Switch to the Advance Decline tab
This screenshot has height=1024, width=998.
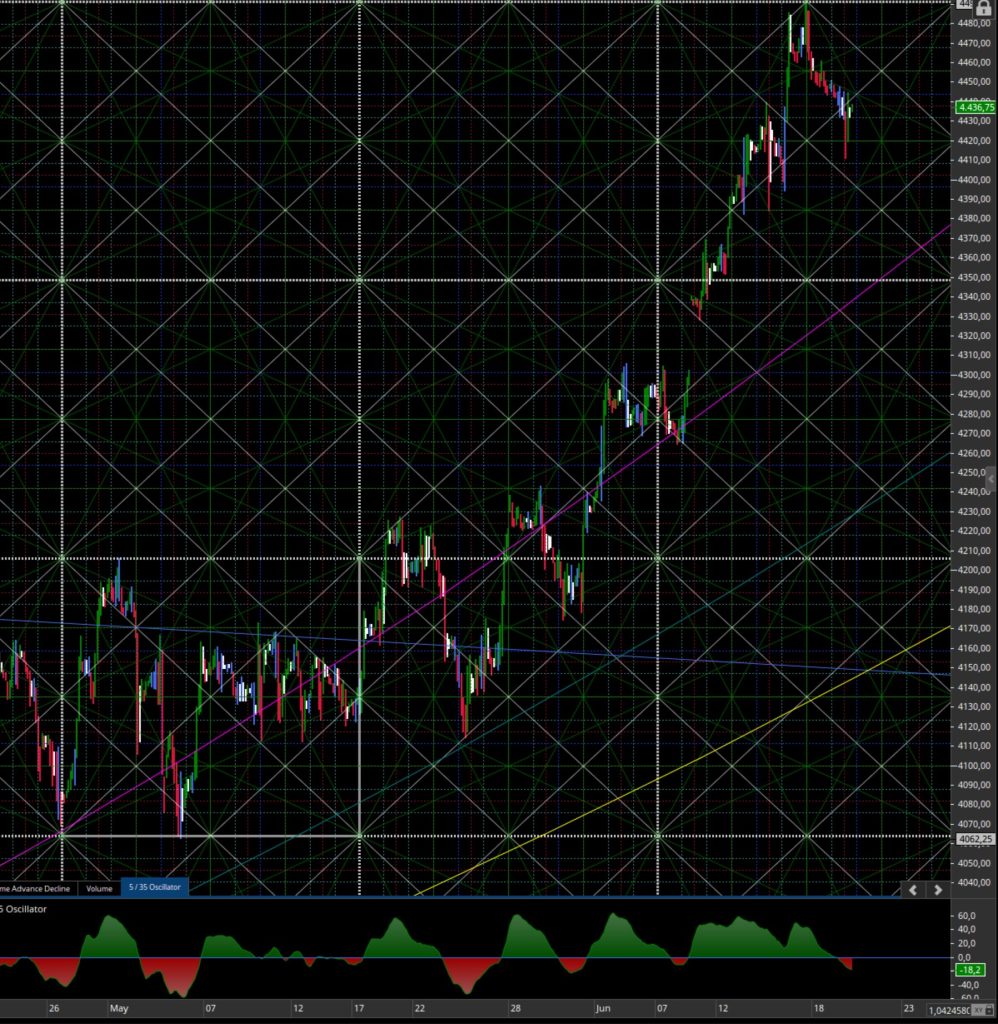(39, 888)
